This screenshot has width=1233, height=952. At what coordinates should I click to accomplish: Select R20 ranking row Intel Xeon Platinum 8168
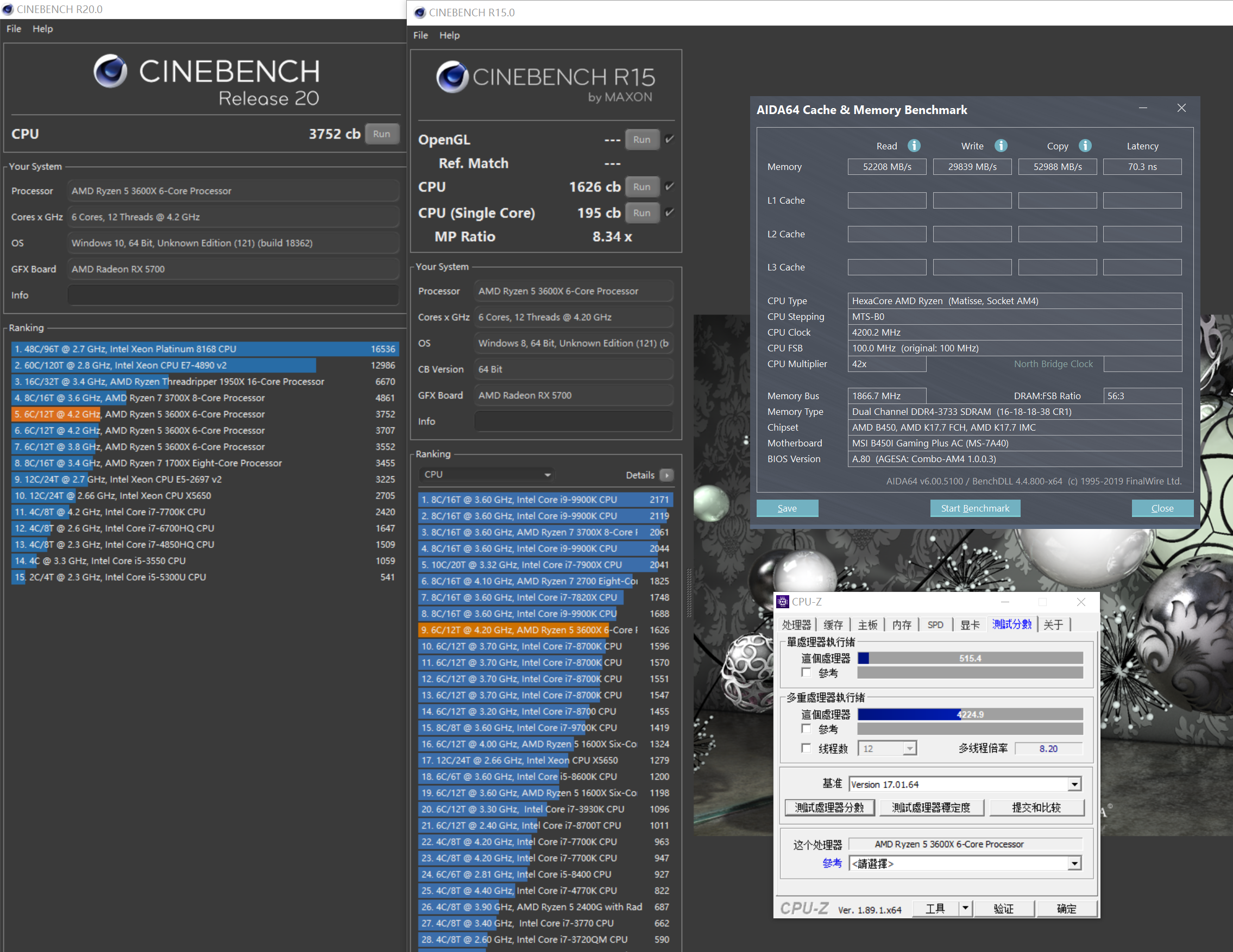pos(205,349)
